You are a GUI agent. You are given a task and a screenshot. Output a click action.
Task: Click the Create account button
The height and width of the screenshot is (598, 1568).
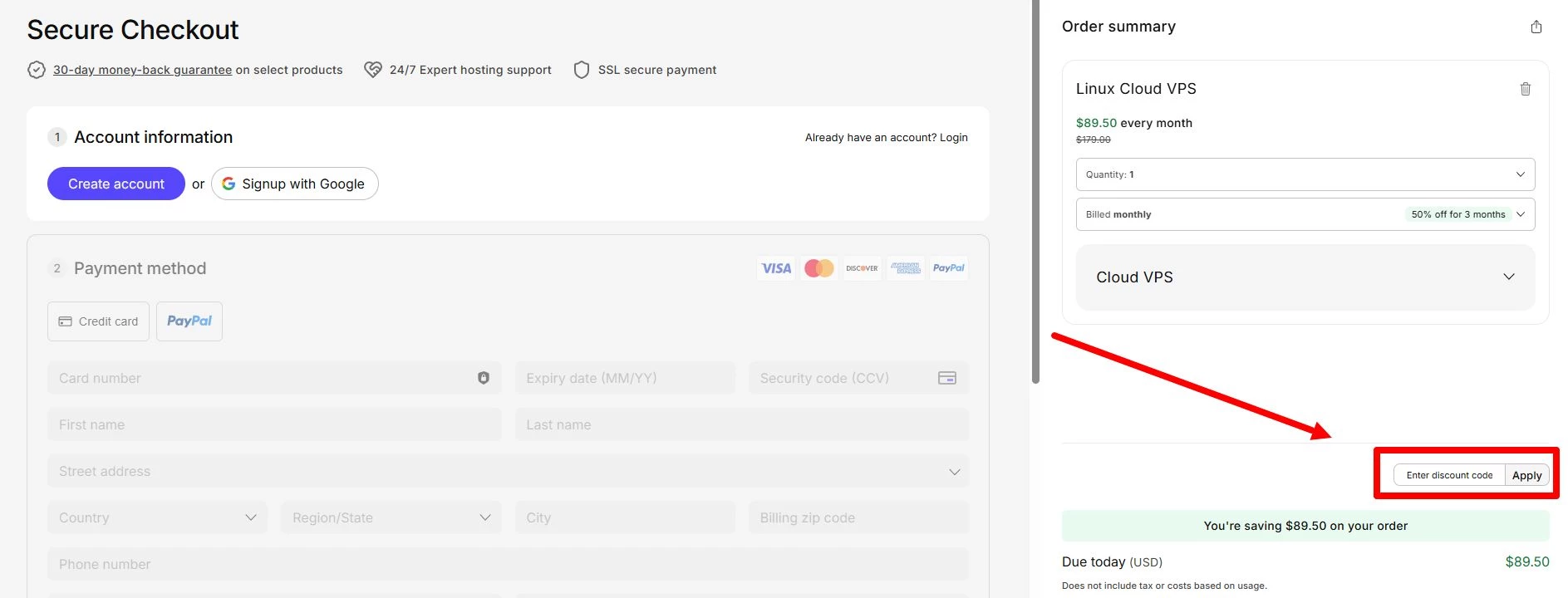tap(116, 184)
